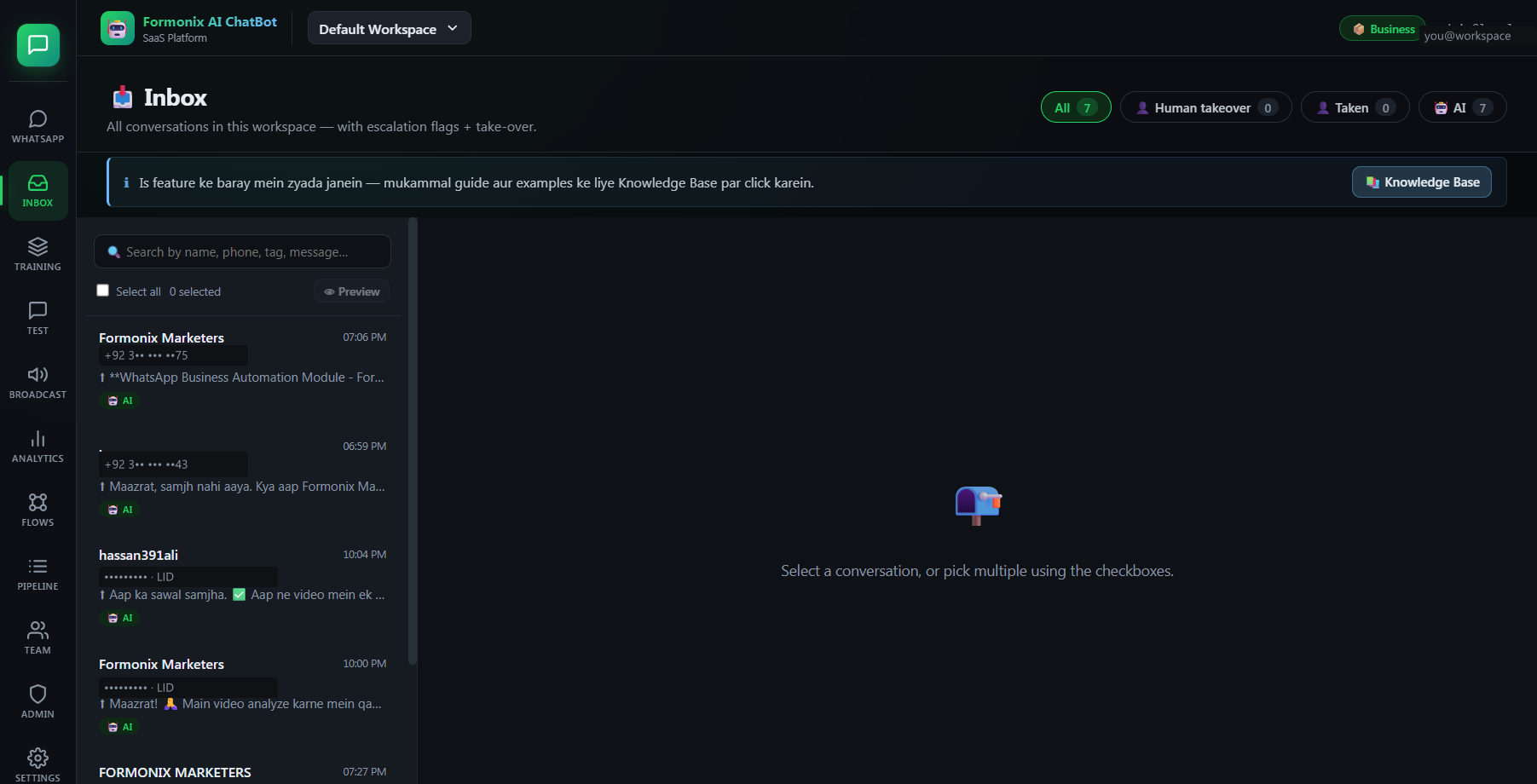Open the Flows section
The width and height of the screenshot is (1537, 784).
[x=38, y=510]
